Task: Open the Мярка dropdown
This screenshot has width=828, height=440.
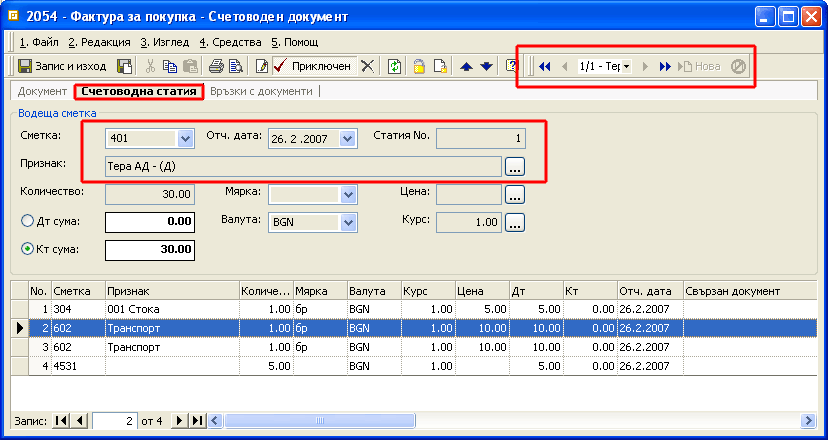Action: click(x=348, y=194)
